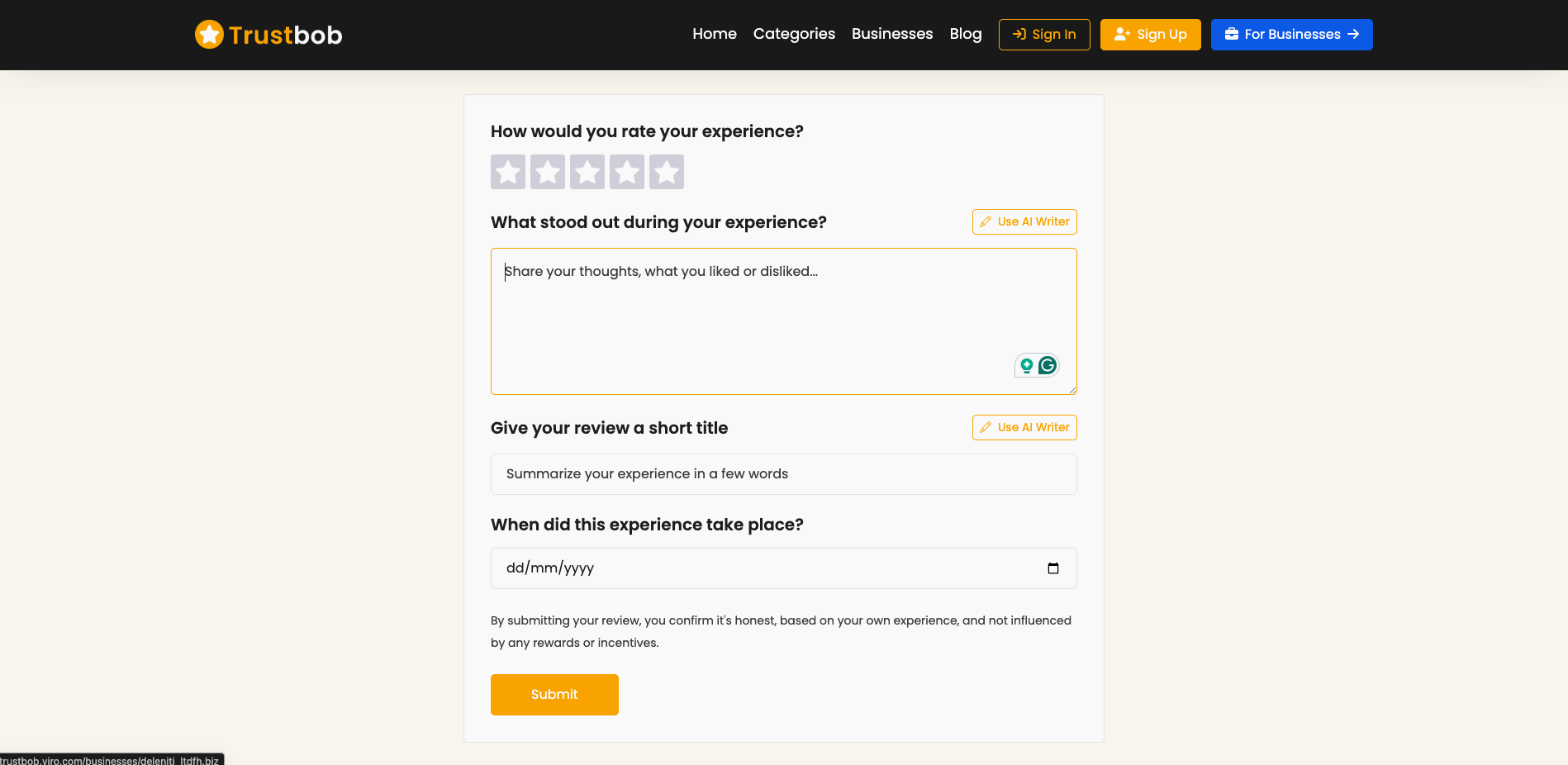
Task: Click the pencil icon on first Use AI Writer
Action: (985, 221)
